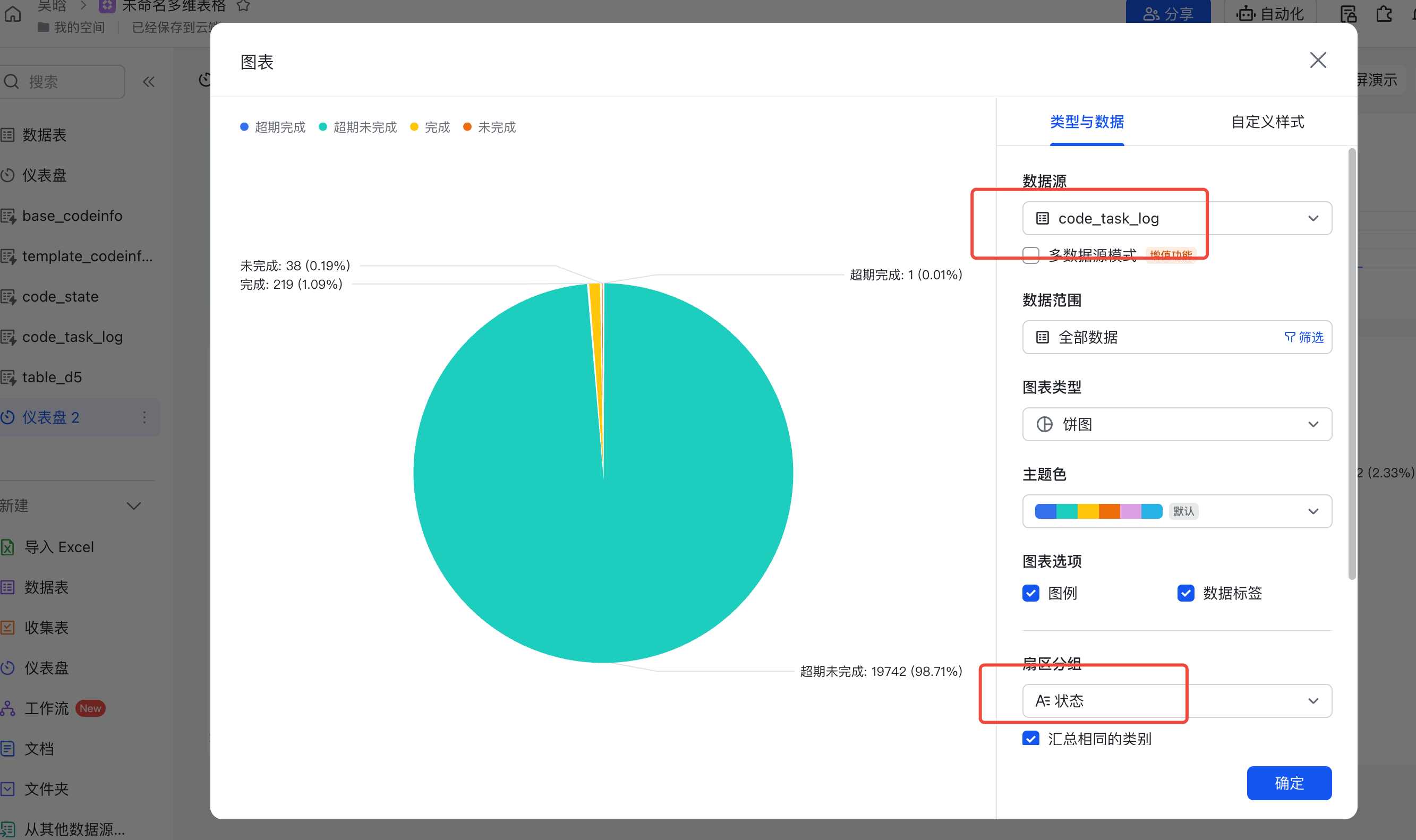Image resolution: width=1416 pixels, height=840 pixels.
Task: Click 超期完成 legend item
Action: [x=273, y=127]
